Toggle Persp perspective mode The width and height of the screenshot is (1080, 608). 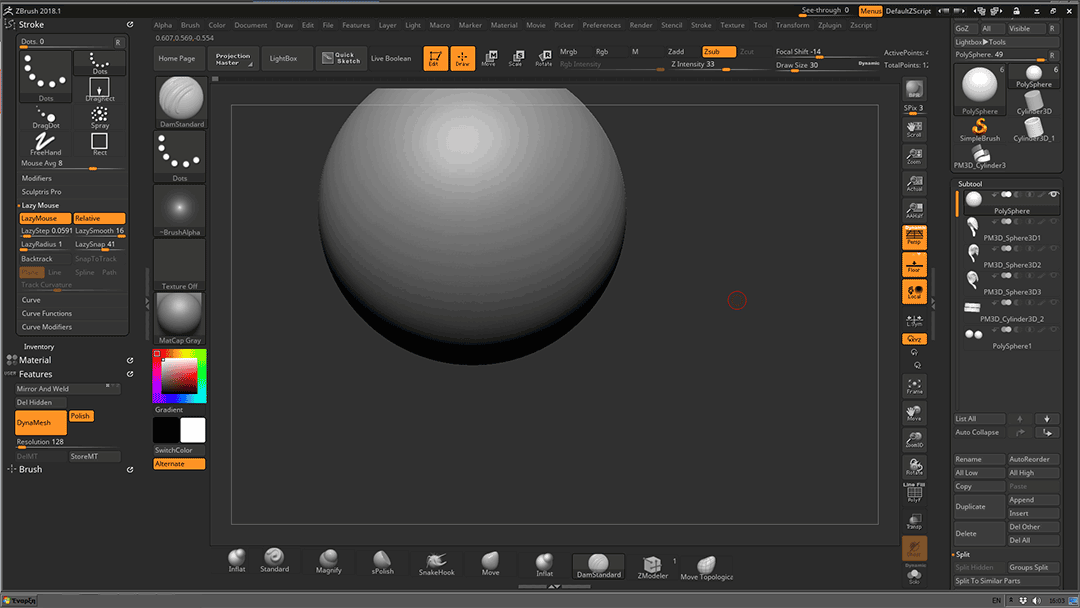point(914,237)
